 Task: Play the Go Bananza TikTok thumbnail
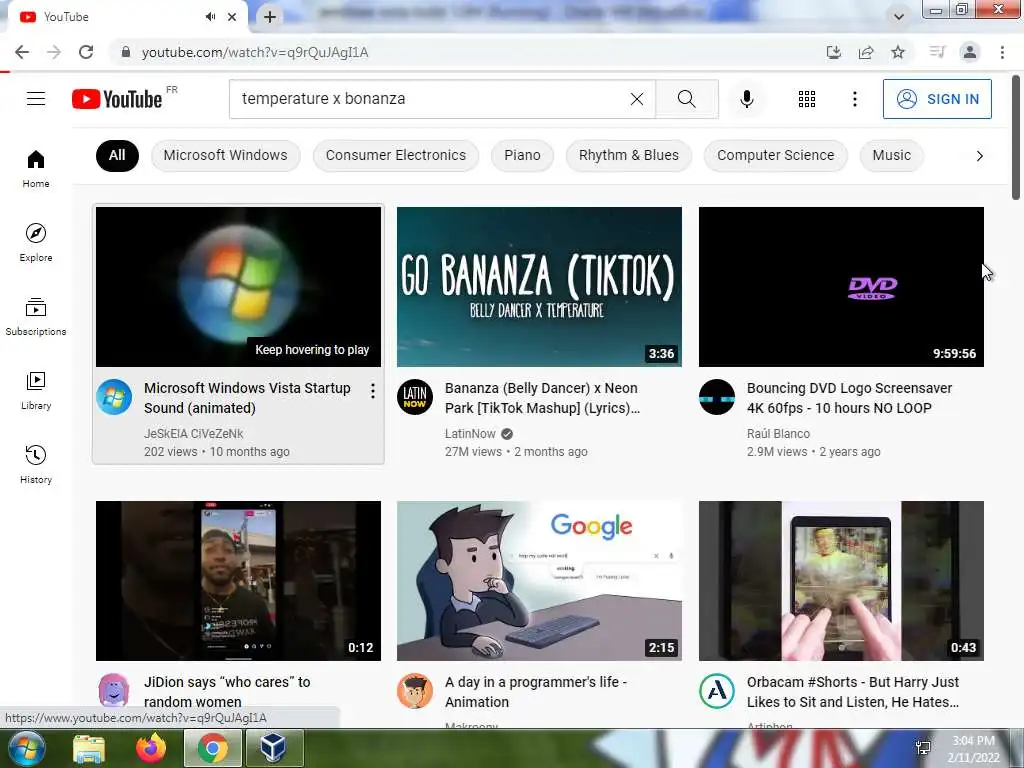click(x=539, y=287)
